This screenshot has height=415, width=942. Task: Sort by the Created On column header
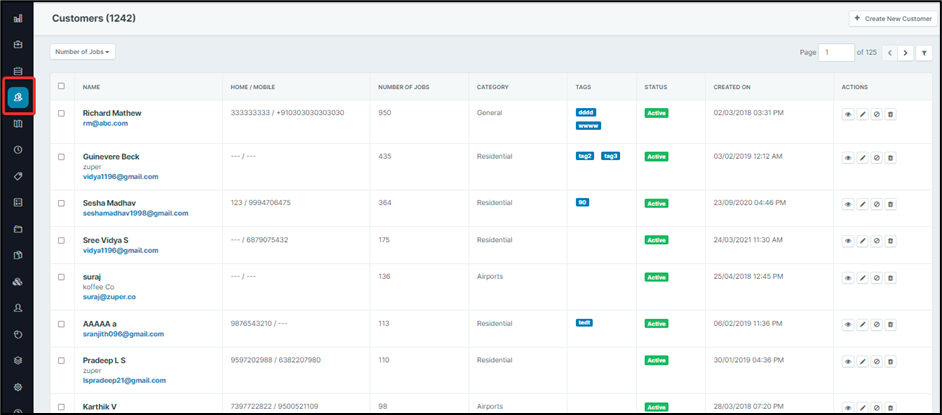731,87
